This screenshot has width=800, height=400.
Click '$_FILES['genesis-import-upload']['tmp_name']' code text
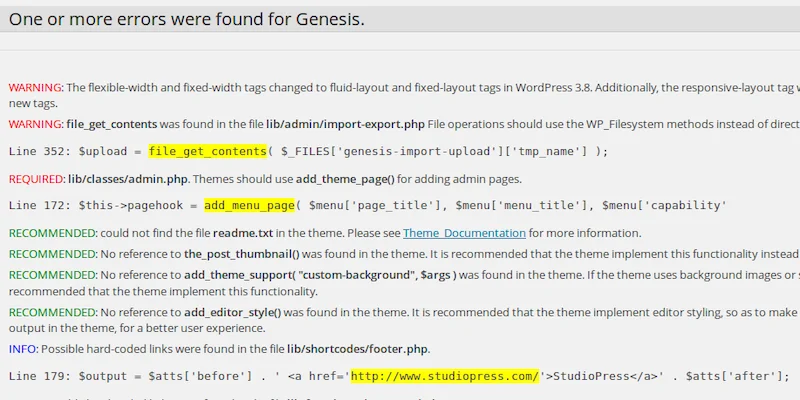(434, 152)
